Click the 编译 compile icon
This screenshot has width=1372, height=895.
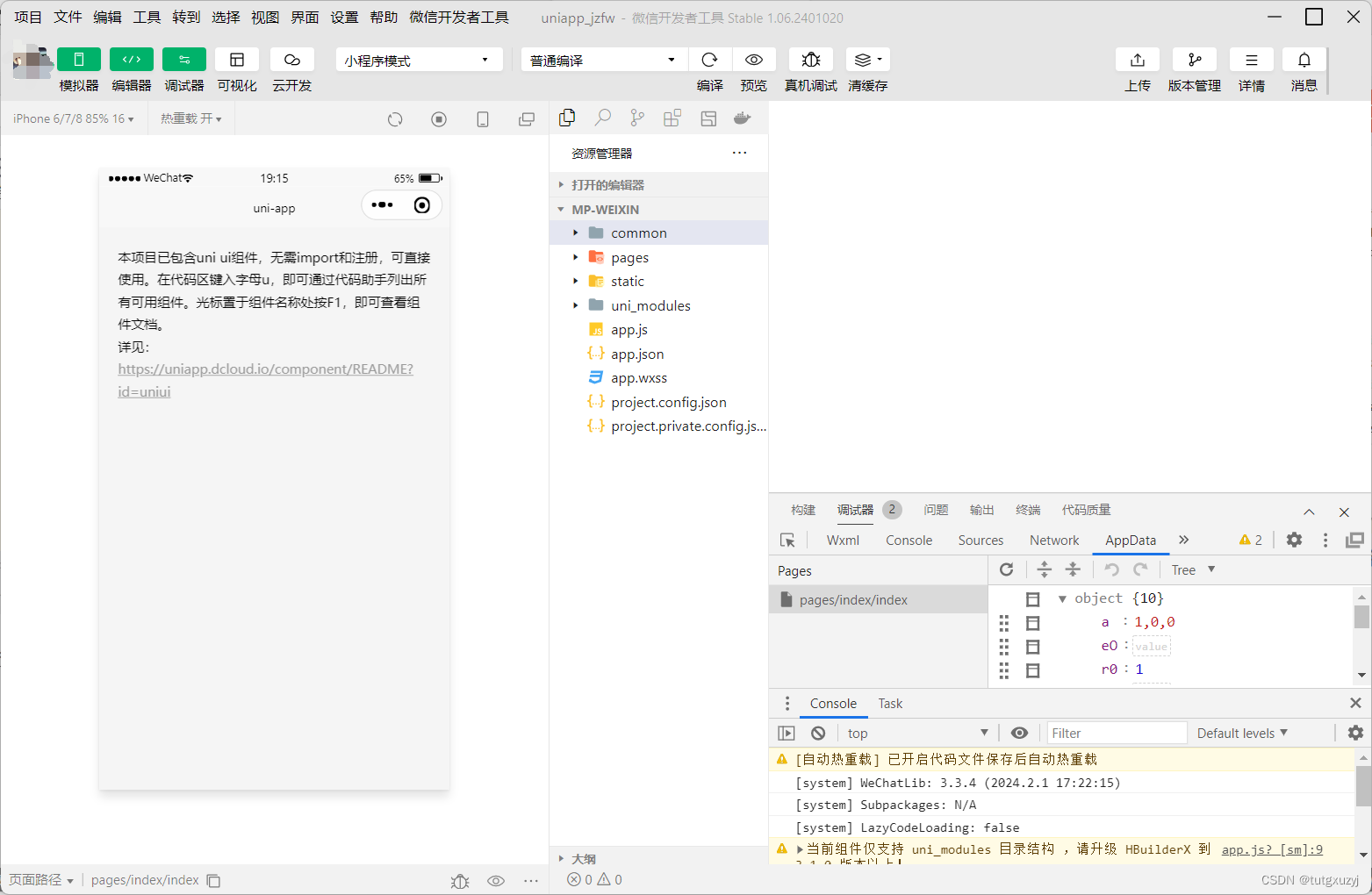tap(709, 59)
